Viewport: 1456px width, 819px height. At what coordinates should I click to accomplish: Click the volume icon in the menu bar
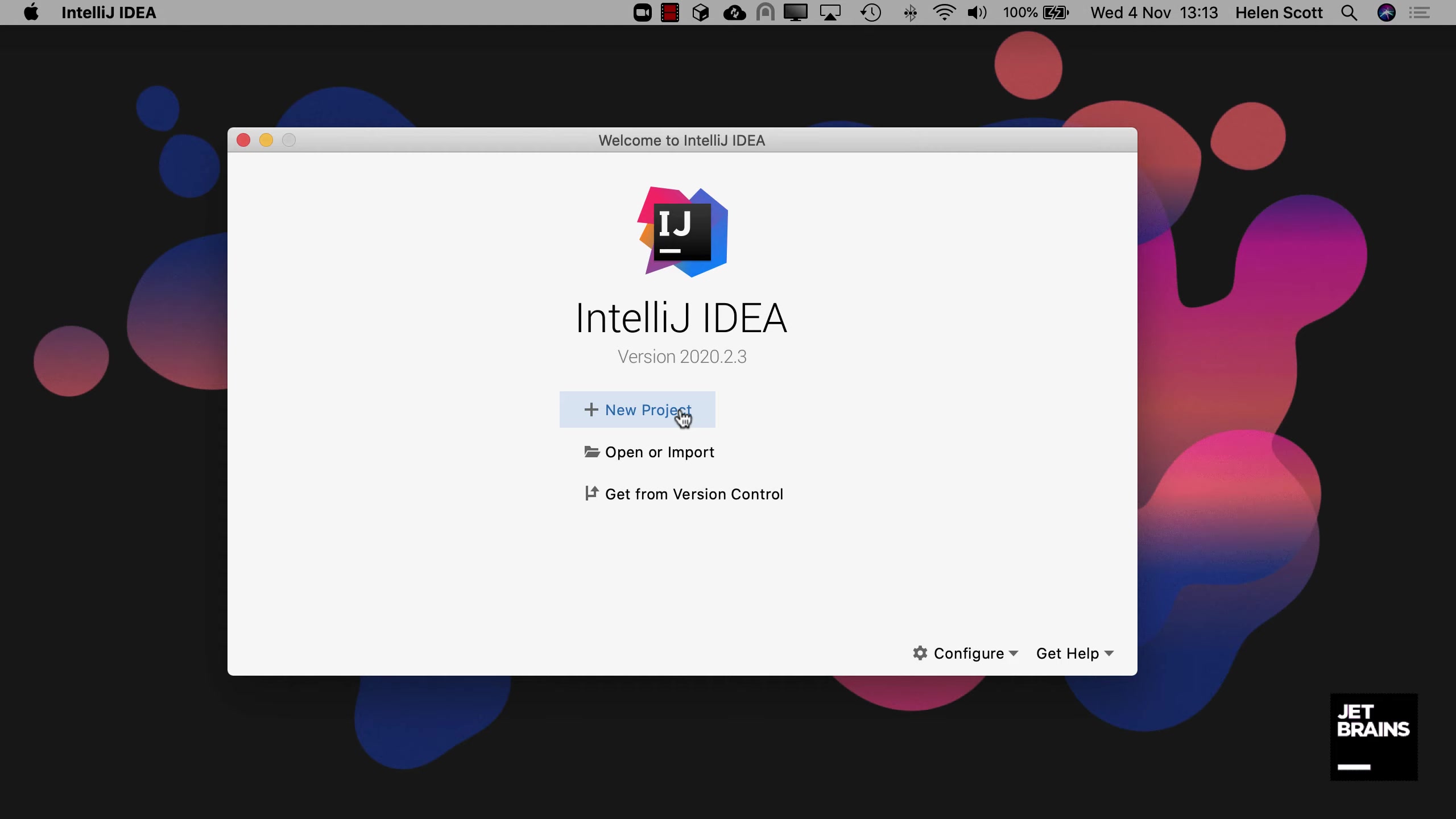point(977,13)
